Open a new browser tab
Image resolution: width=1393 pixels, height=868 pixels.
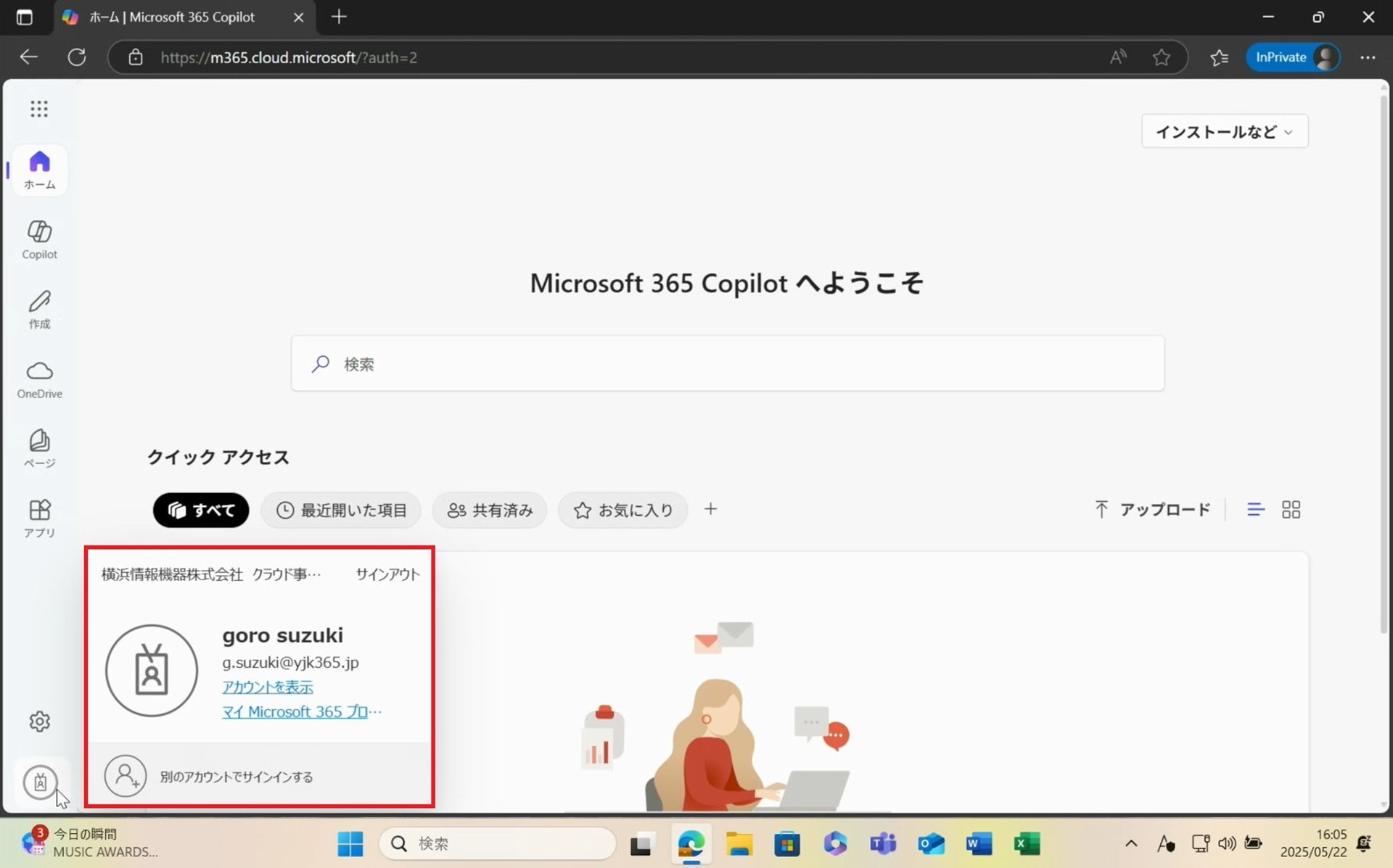(339, 17)
